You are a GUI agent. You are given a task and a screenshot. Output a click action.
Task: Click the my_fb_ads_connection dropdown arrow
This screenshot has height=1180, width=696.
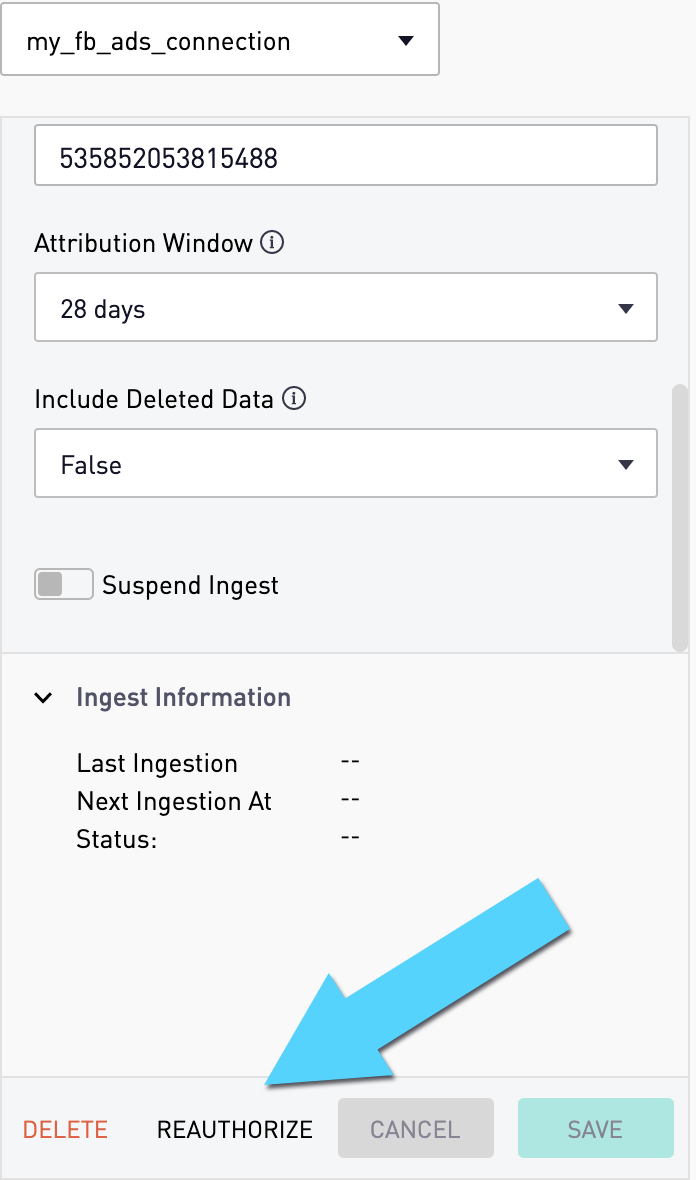point(406,41)
